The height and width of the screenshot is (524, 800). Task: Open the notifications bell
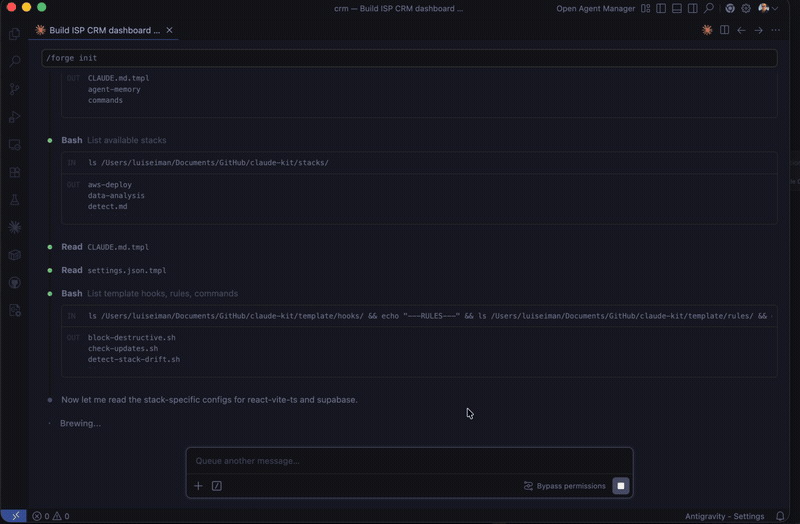tap(780, 516)
